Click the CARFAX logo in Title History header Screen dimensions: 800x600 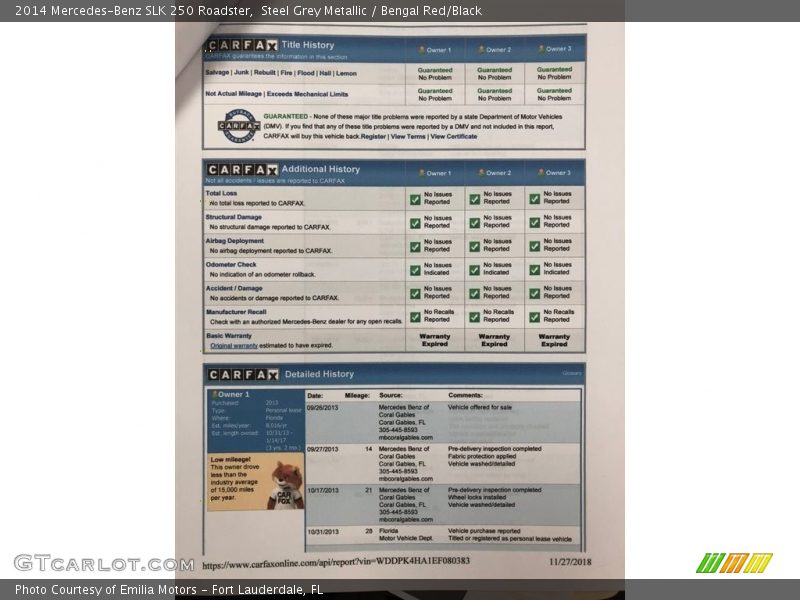[x=242, y=45]
